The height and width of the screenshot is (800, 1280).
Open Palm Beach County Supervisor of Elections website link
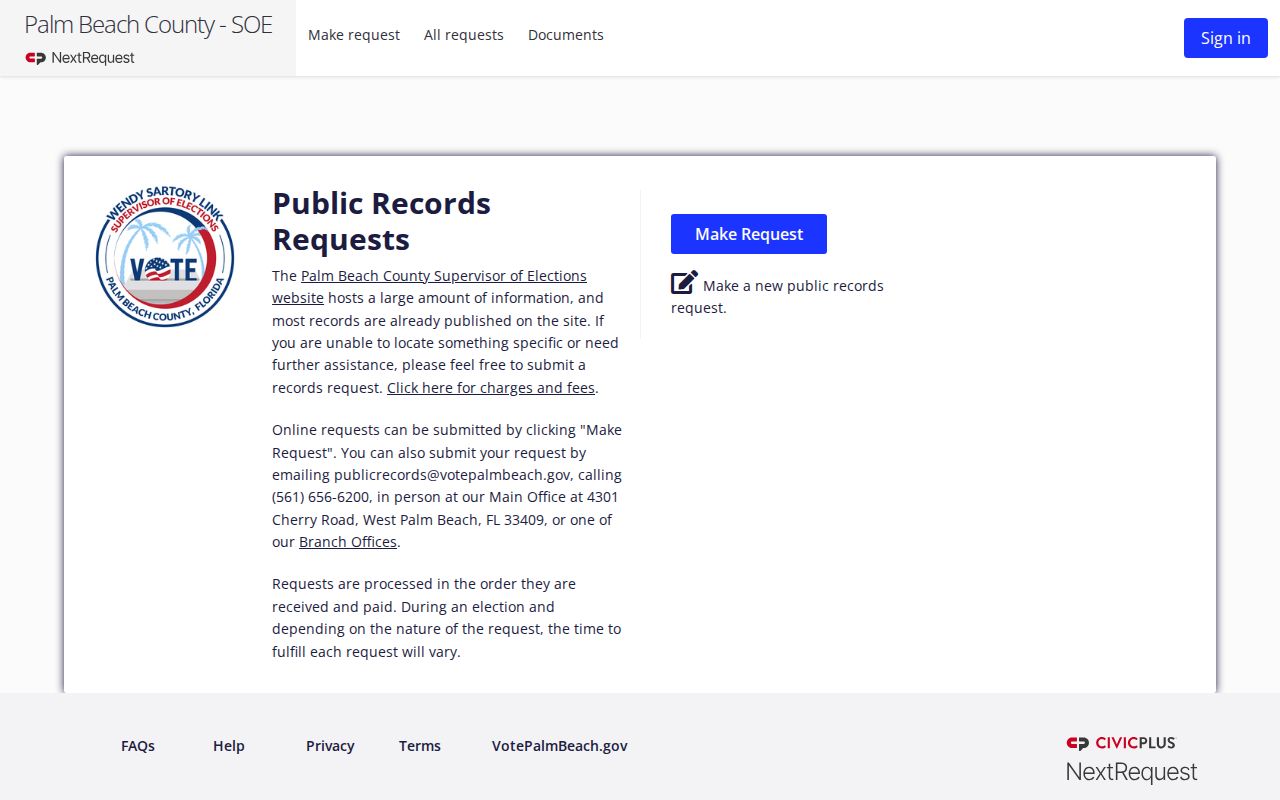[x=430, y=287]
